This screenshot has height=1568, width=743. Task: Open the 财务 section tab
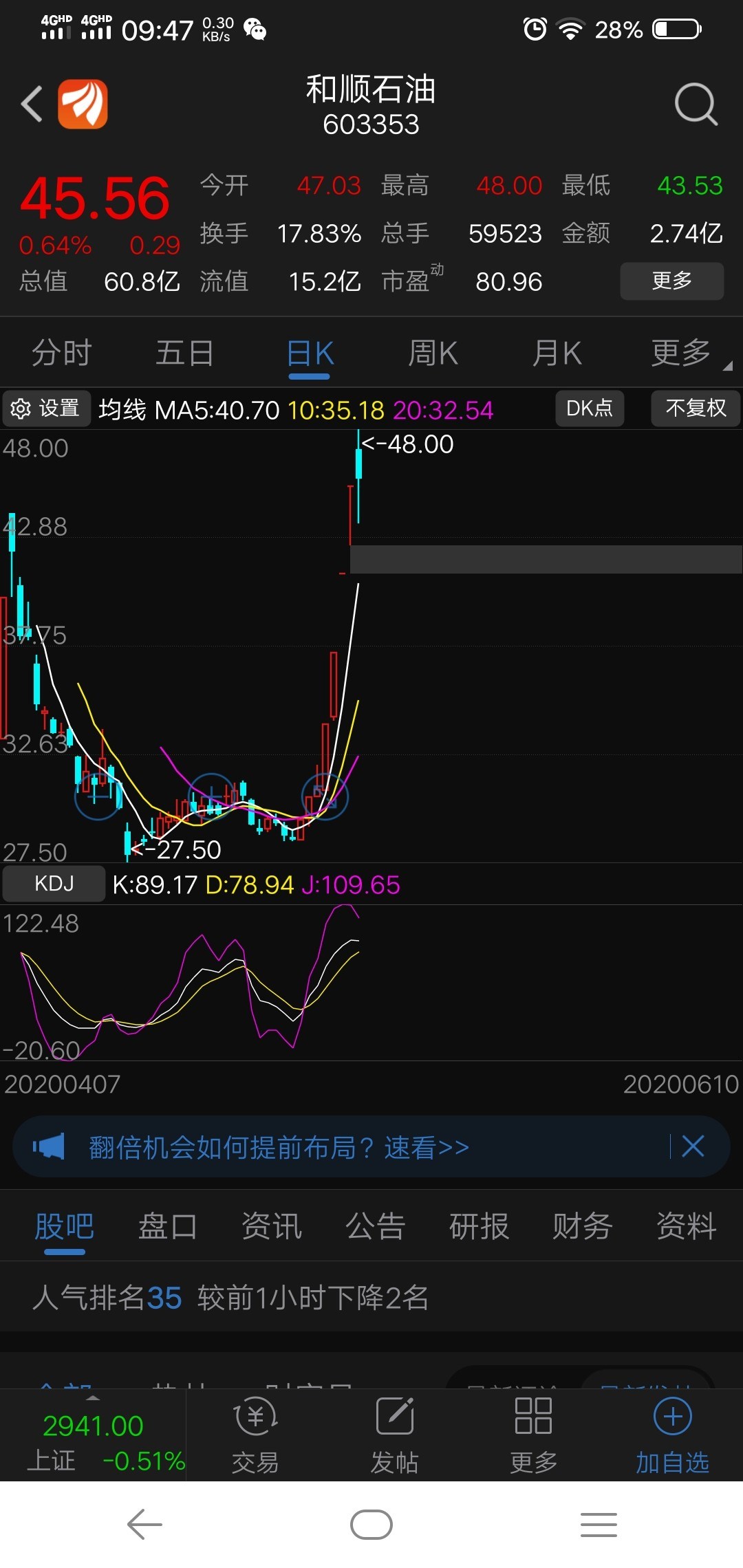pos(582,1226)
